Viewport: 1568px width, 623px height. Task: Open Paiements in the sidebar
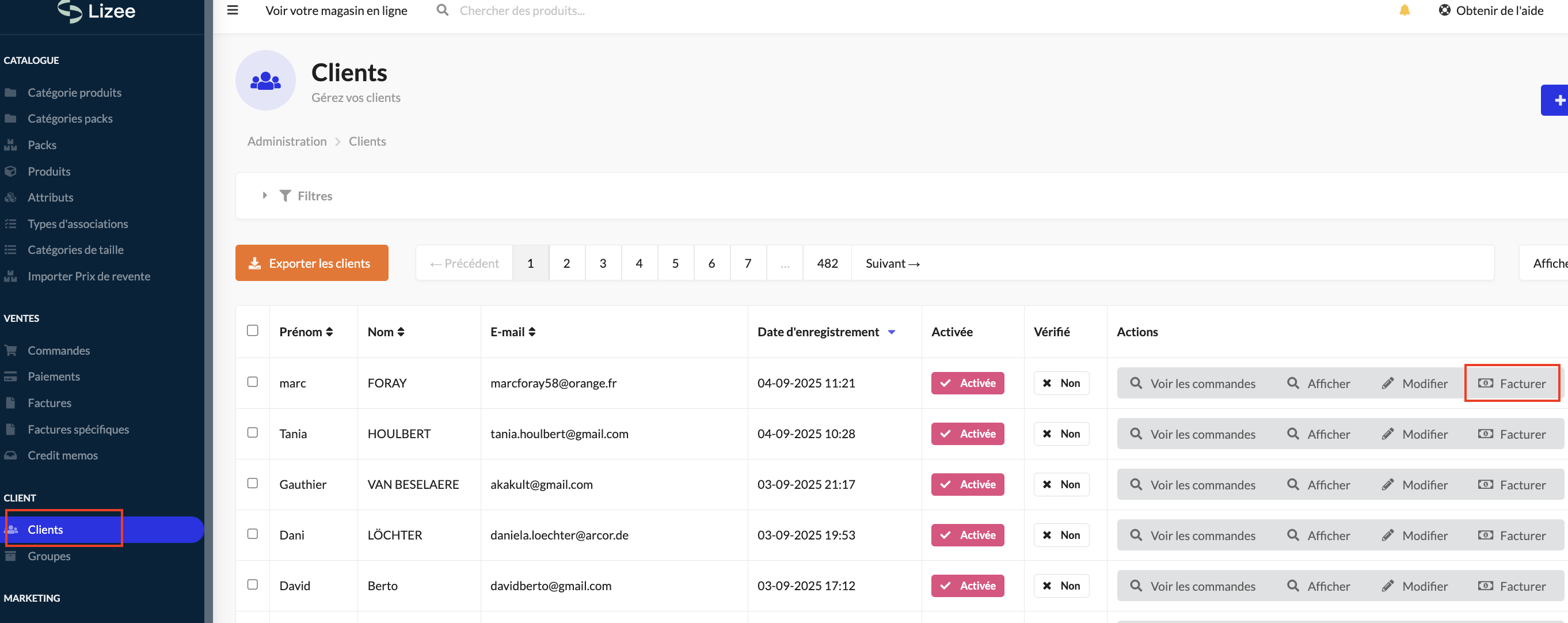(54, 377)
